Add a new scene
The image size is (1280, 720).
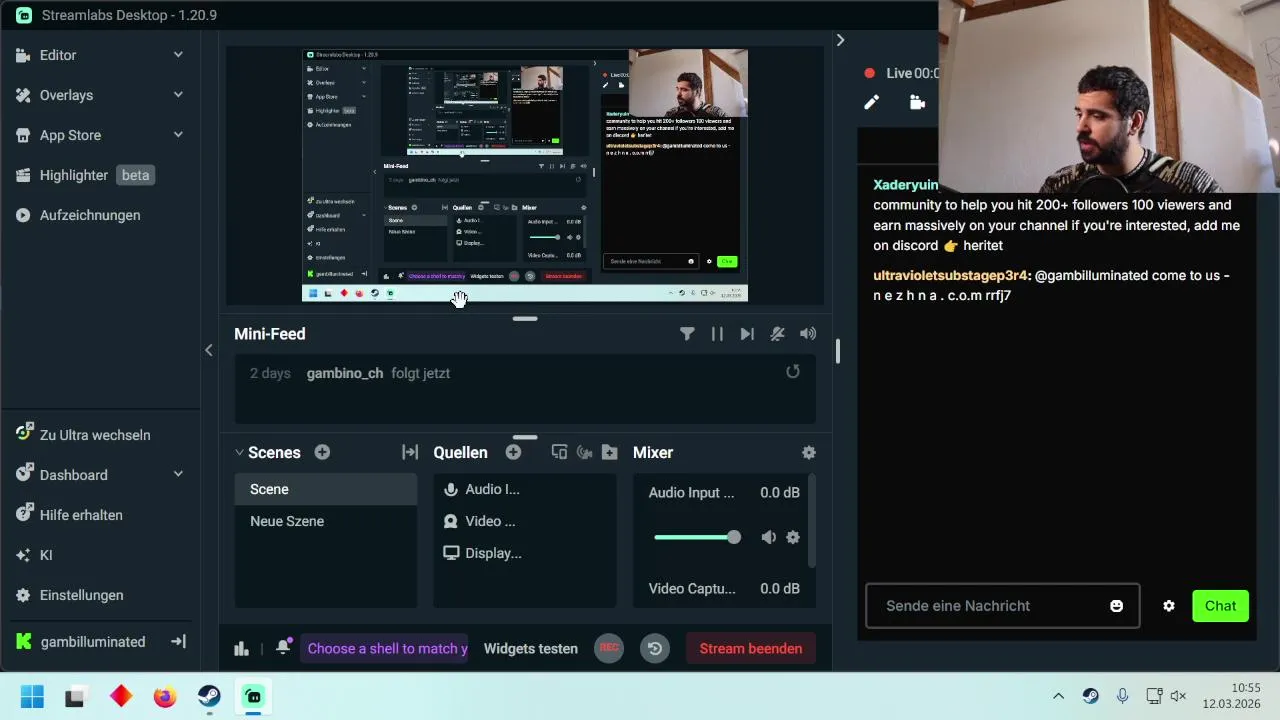pyautogui.click(x=322, y=453)
